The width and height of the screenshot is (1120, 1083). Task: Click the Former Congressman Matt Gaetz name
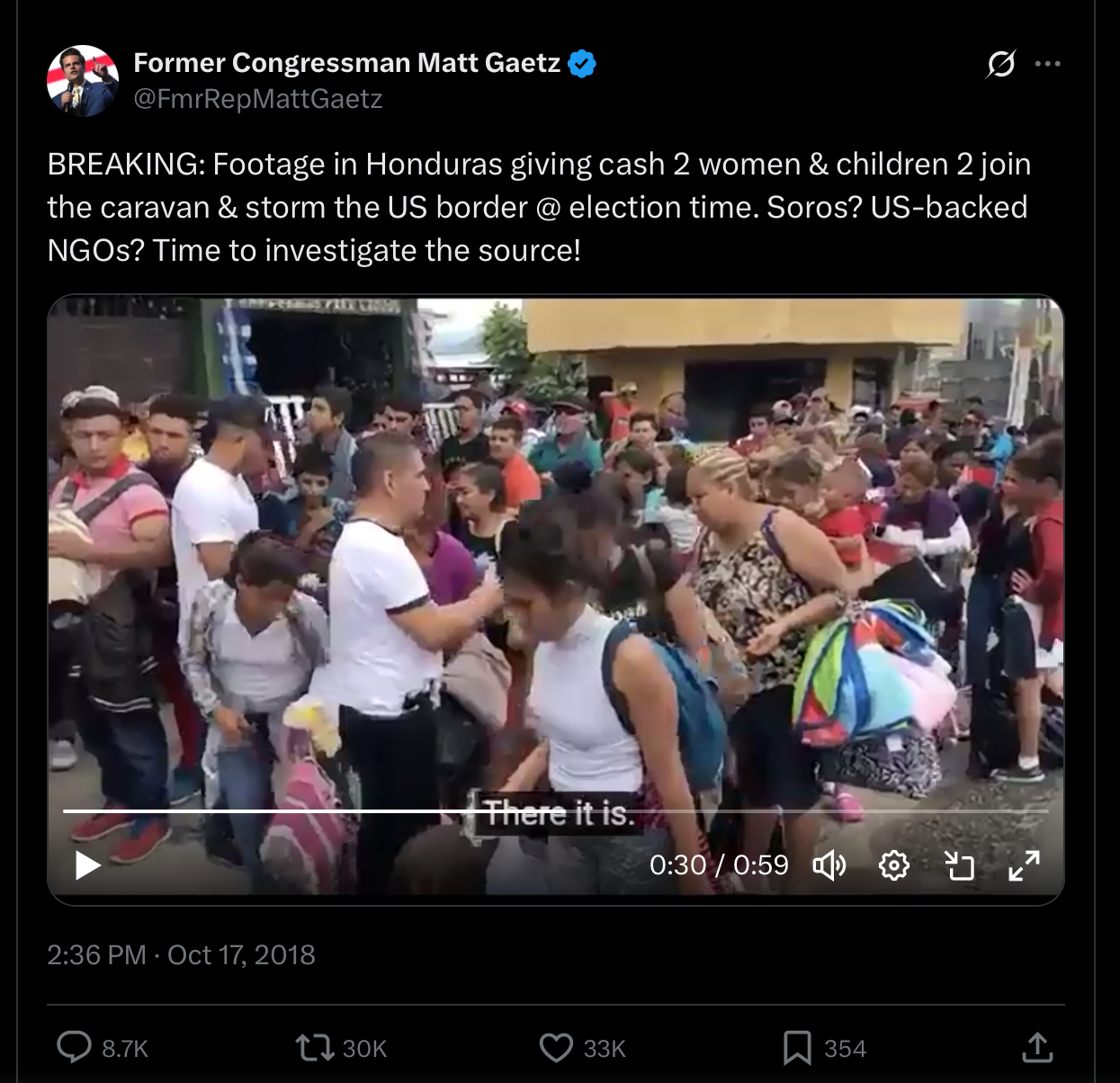(347, 63)
